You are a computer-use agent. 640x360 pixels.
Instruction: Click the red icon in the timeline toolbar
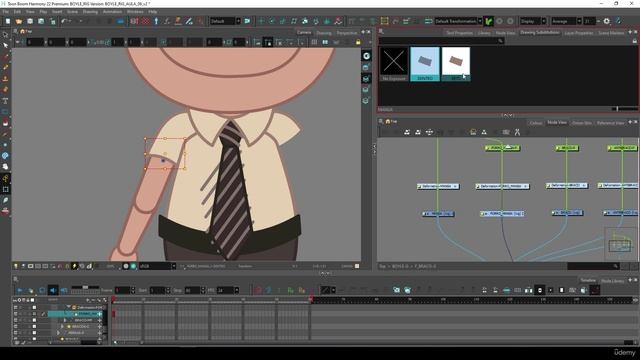(258, 290)
